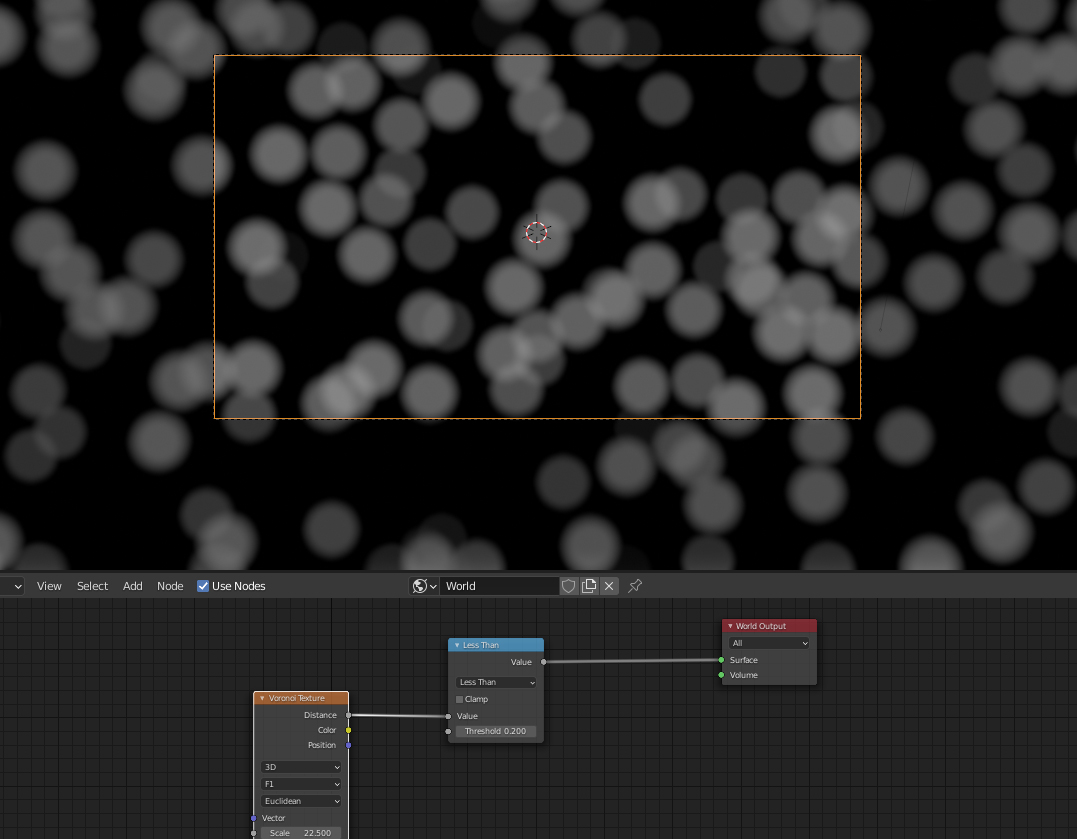This screenshot has width=1077, height=839.
Task: Enable the Clamp checkbox
Action: tap(460, 699)
